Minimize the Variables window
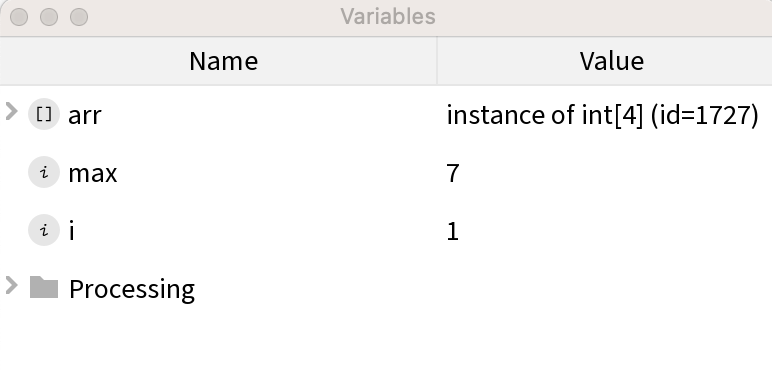Viewport: 772px width, 370px height. click(x=49, y=17)
